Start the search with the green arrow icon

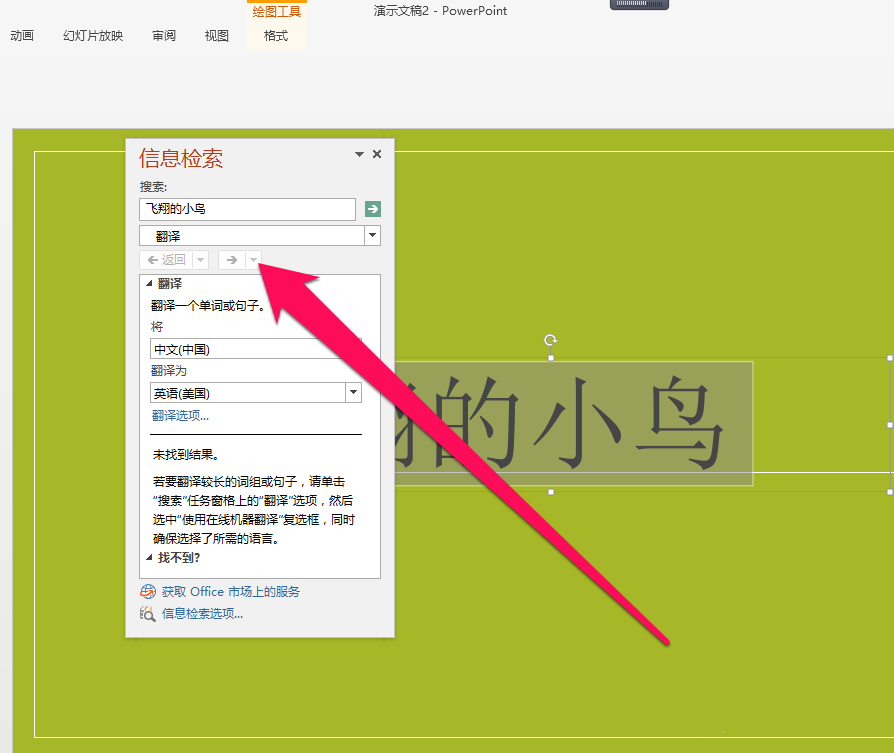pyautogui.click(x=372, y=209)
